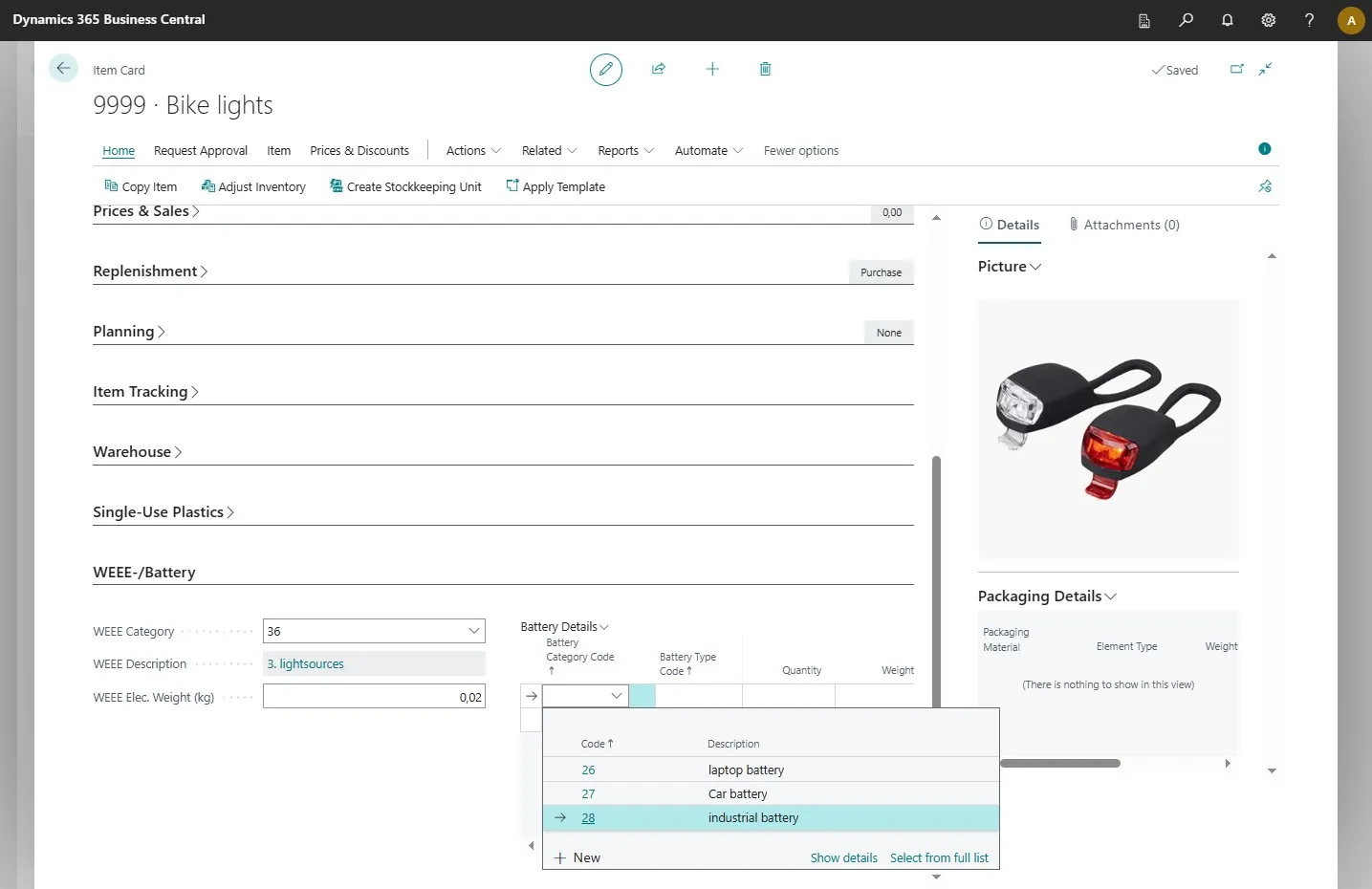This screenshot has width=1372, height=889.
Task: Open the document icon in top bar
Action: coord(1143,20)
